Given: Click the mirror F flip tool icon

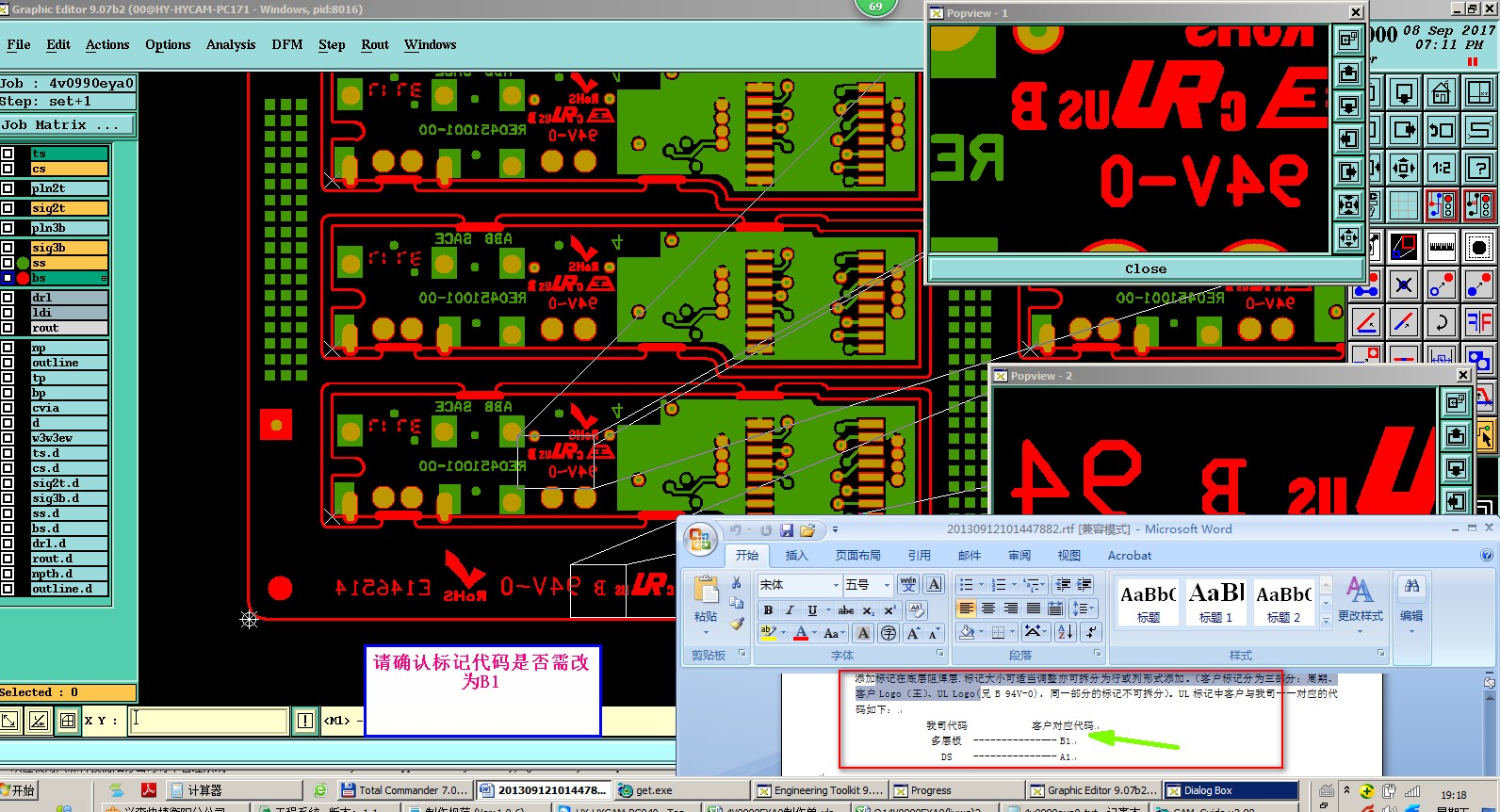Looking at the screenshot, I should click(x=1479, y=322).
